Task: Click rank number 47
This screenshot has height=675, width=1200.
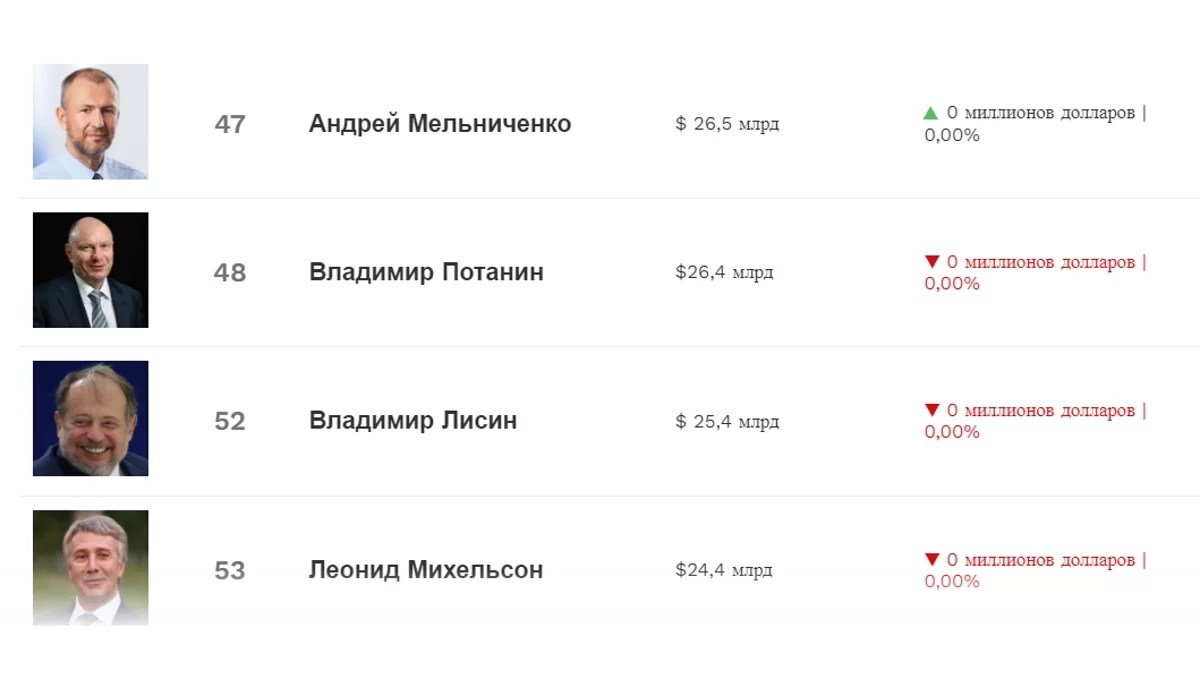Action: (230, 125)
